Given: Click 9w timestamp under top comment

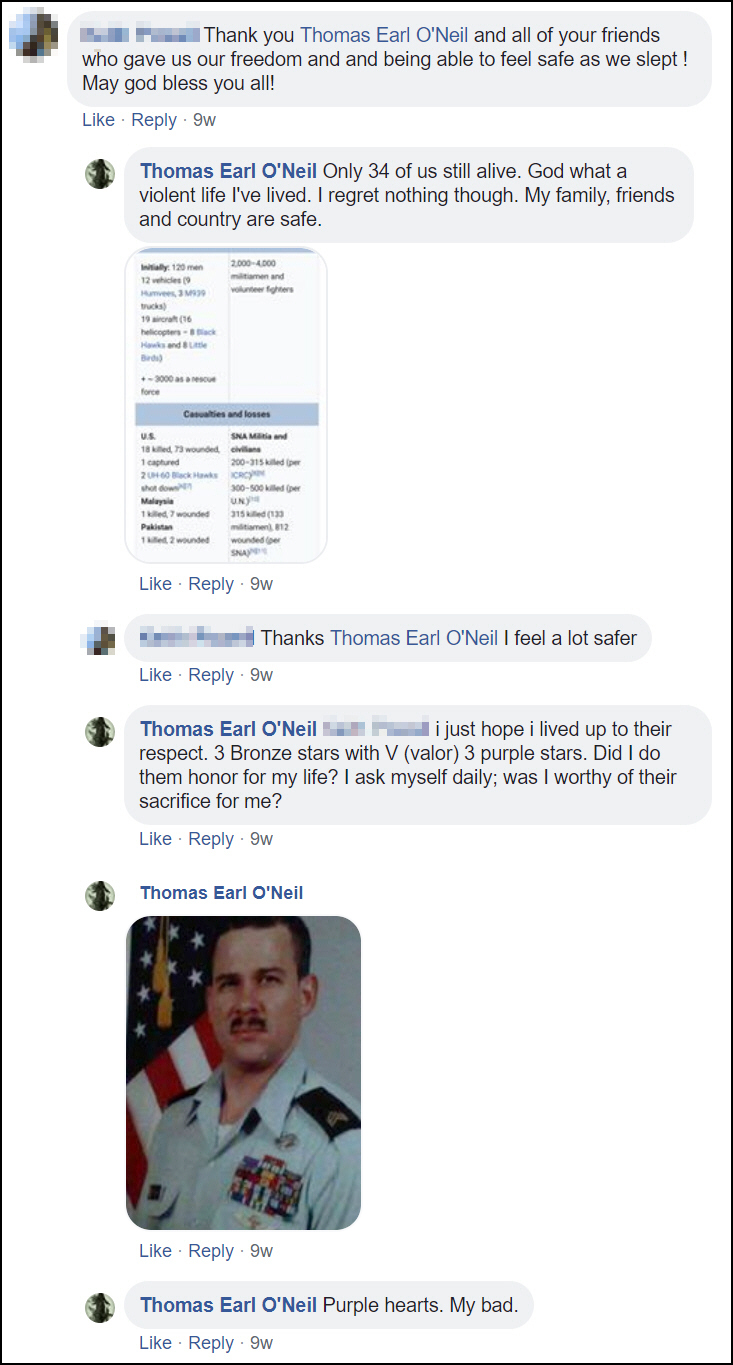Looking at the screenshot, I should click(x=204, y=120).
